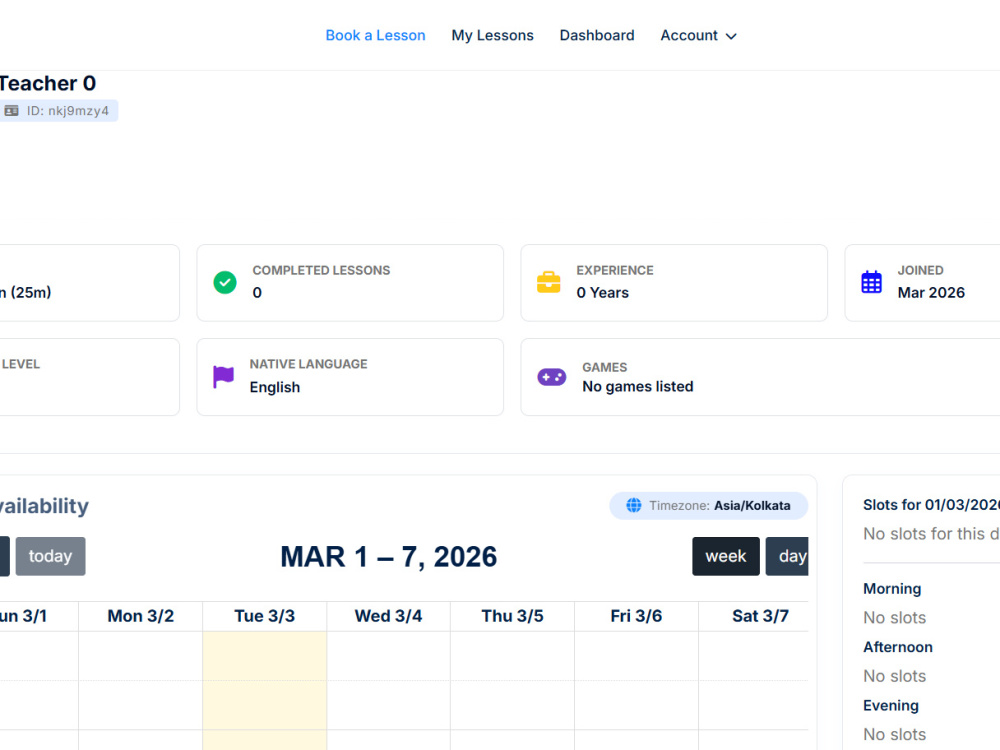
Task: Click the blue calendar joined icon
Action: (x=871, y=282)
